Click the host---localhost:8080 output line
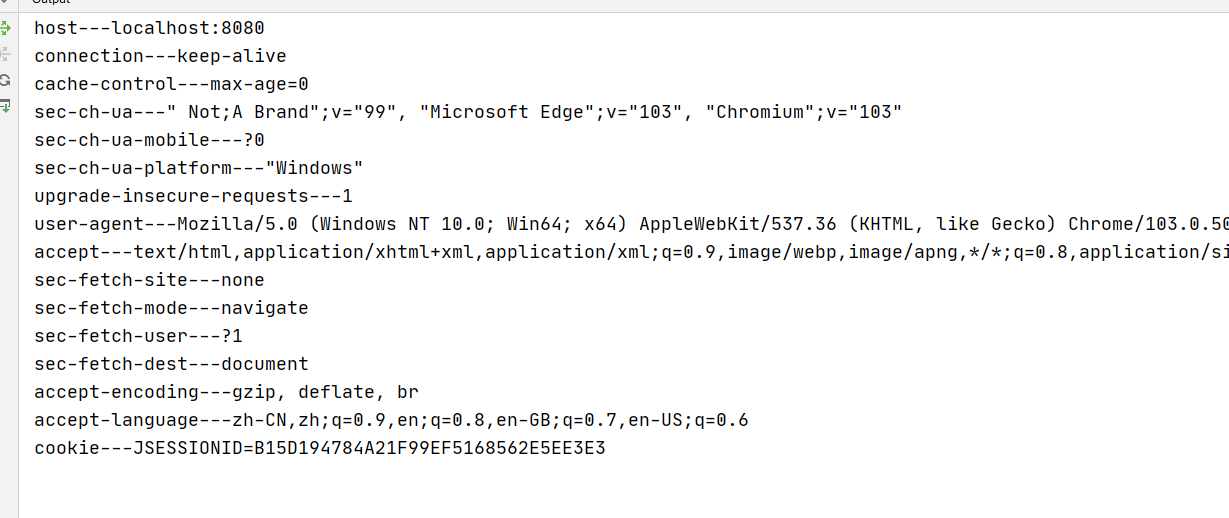This screenshot has height=518, width=1229. [x=149, y=28]
